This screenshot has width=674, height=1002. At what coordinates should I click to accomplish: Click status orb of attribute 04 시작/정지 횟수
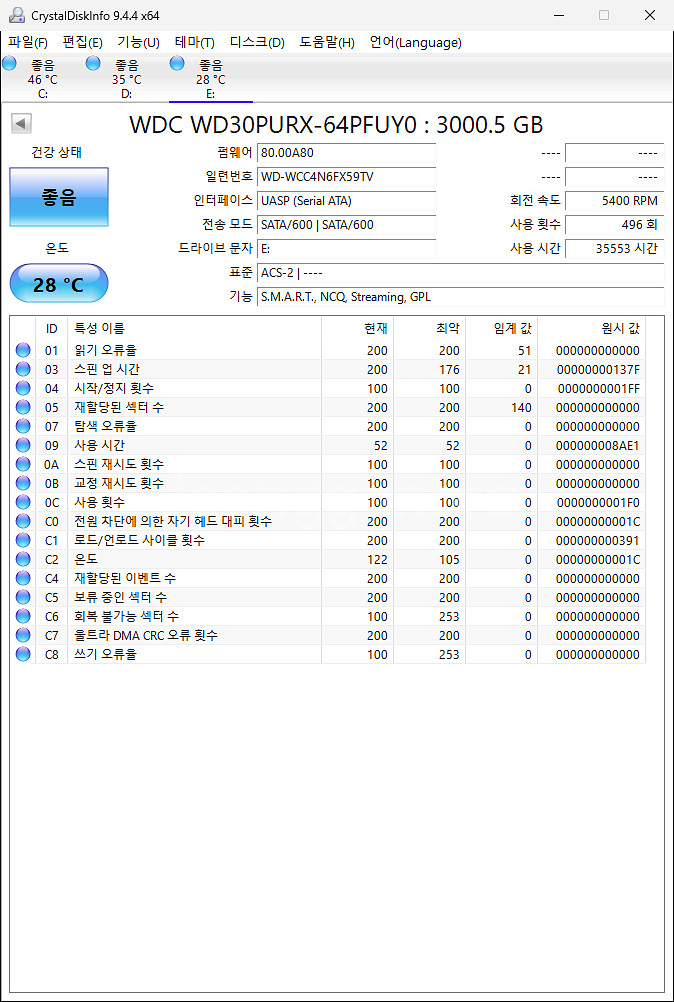coord(23,388)
